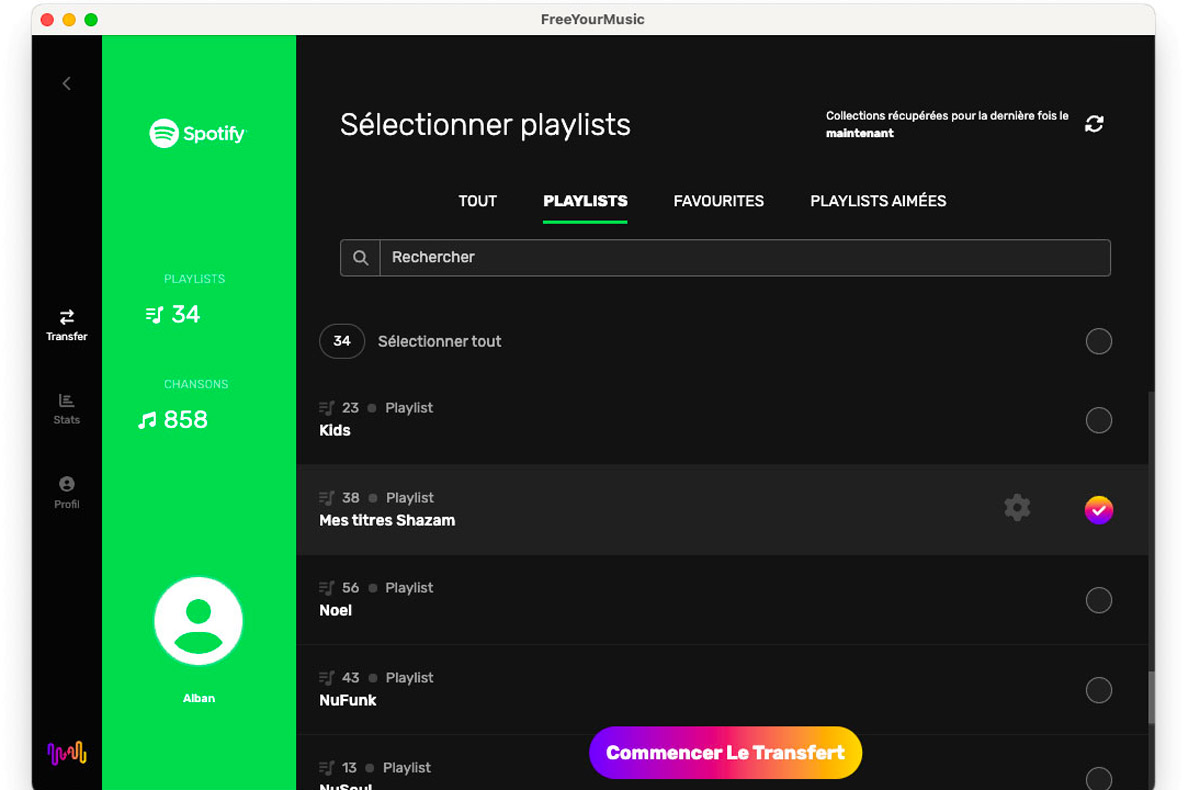
Task: Click the Kids playlist name
Action: pos(335,431)
